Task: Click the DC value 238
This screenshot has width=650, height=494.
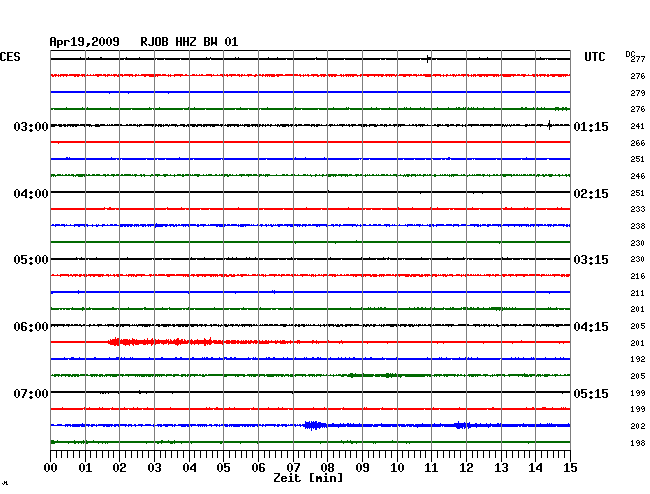Action: (x=638, y=226)
